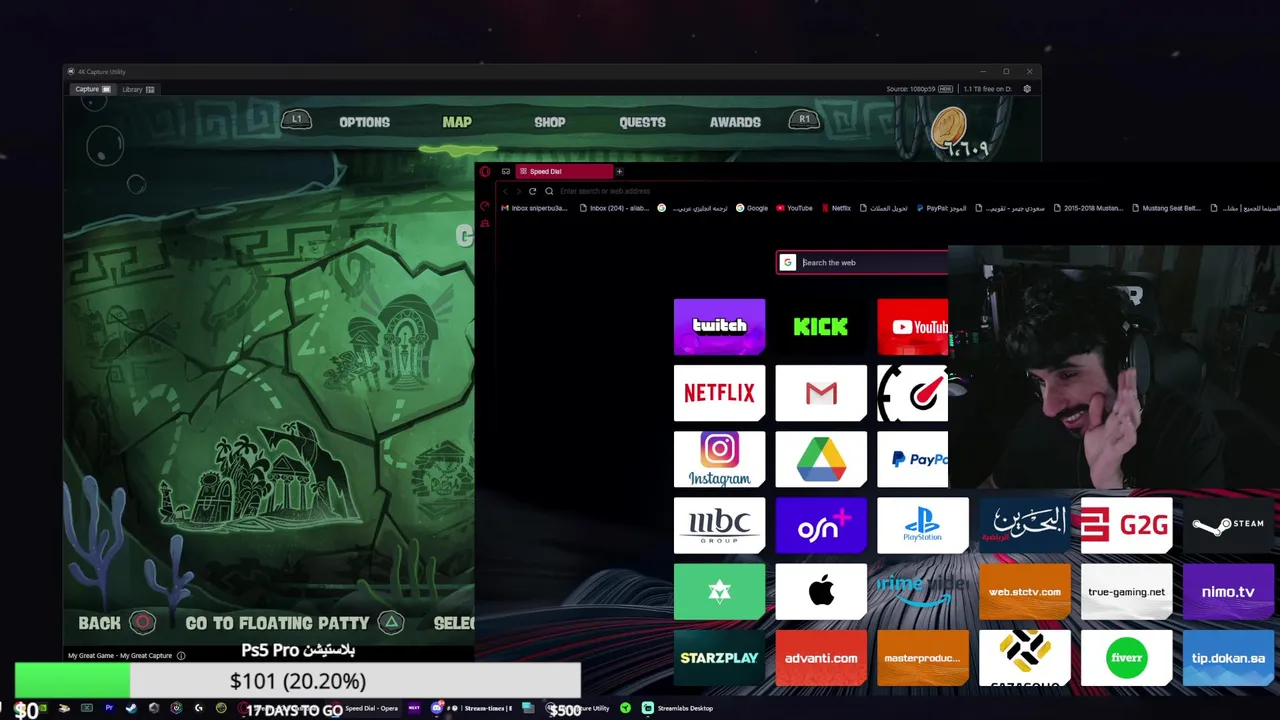This screenshot has width=1280, height=720.
Task: Select OPTIONS in the game menu
Action: pyautogui.click(x=364, y=122)
